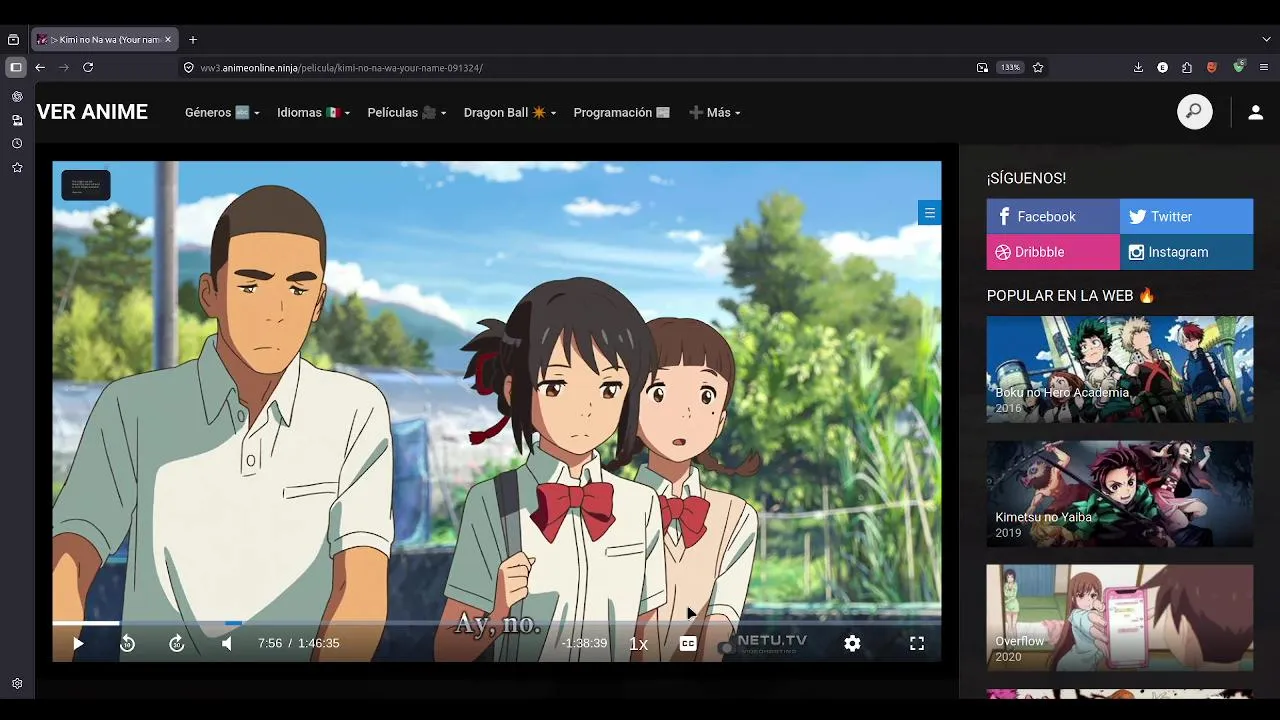Image resolution: width=1280 pixels, height=720 pixels.
Task: Open bookmarks sidebar star icon
Action: (17, 168)
